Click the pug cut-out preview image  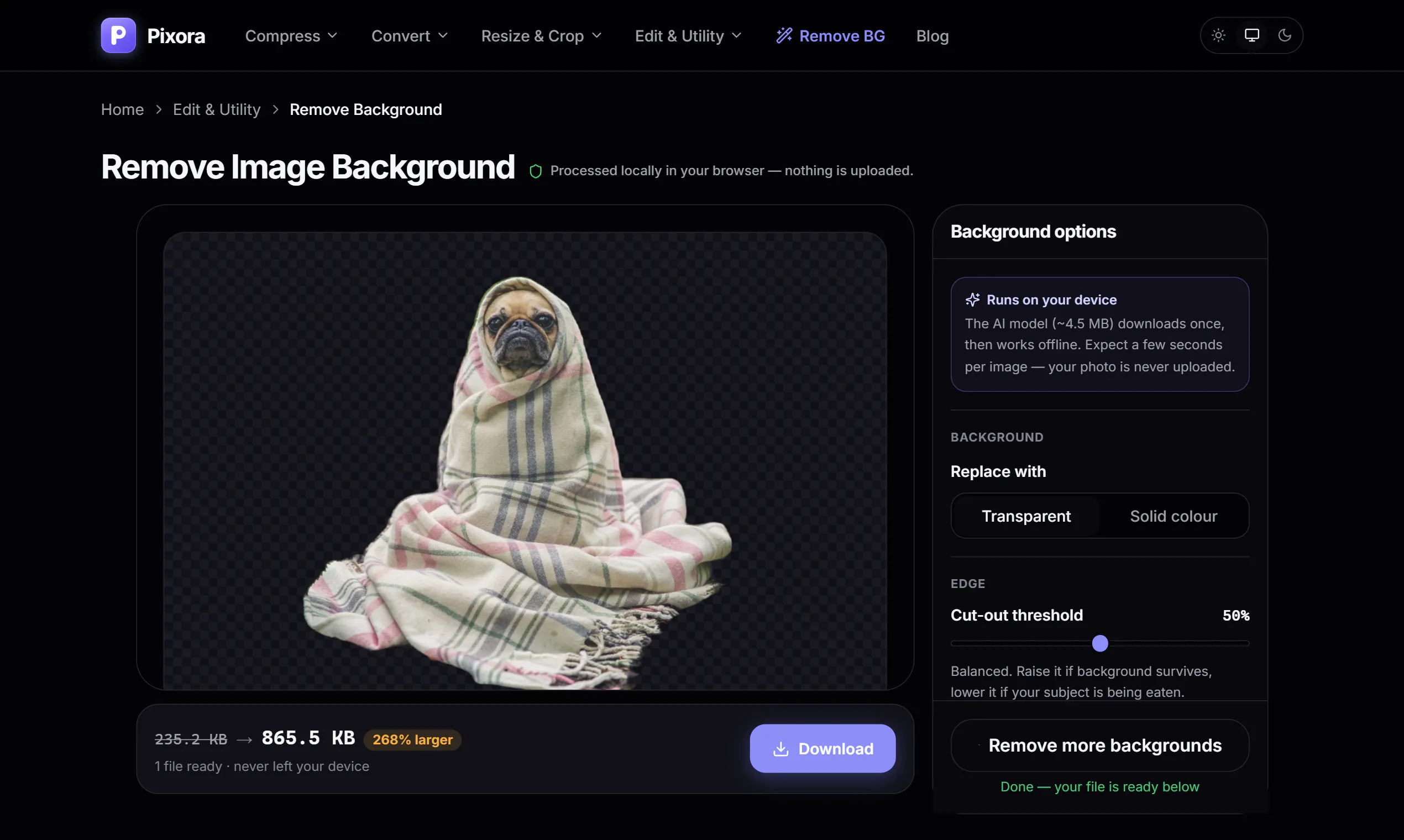point(525,461)
